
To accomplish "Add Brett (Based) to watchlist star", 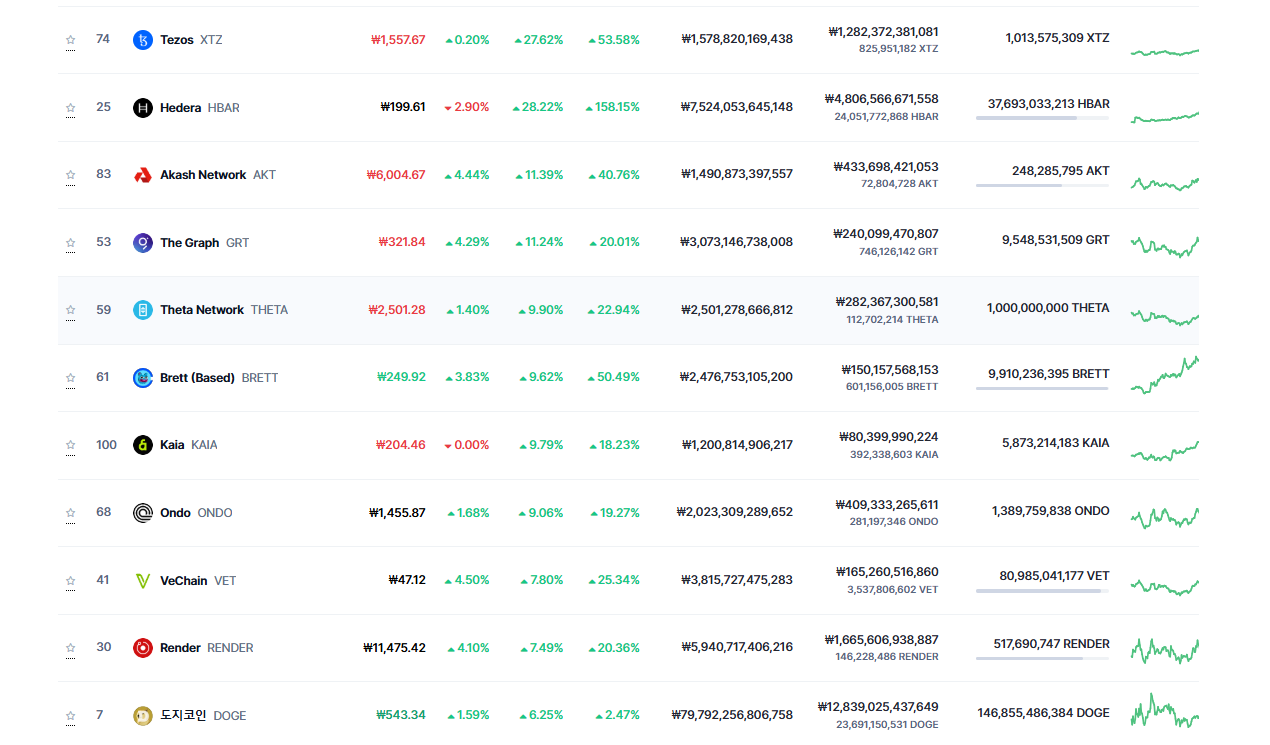I will click(71, 378).
